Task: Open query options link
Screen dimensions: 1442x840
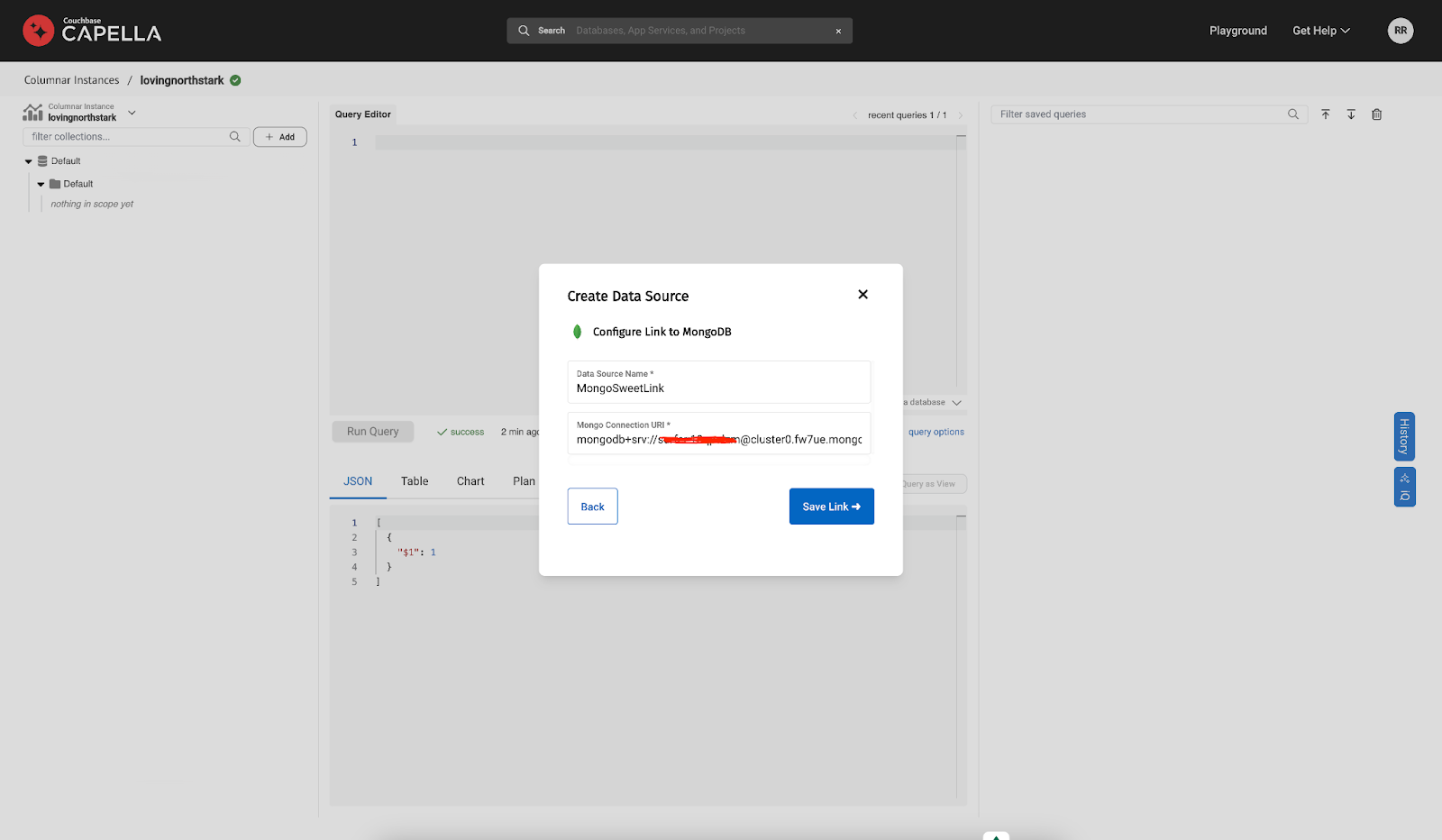Action: point(936,433)
